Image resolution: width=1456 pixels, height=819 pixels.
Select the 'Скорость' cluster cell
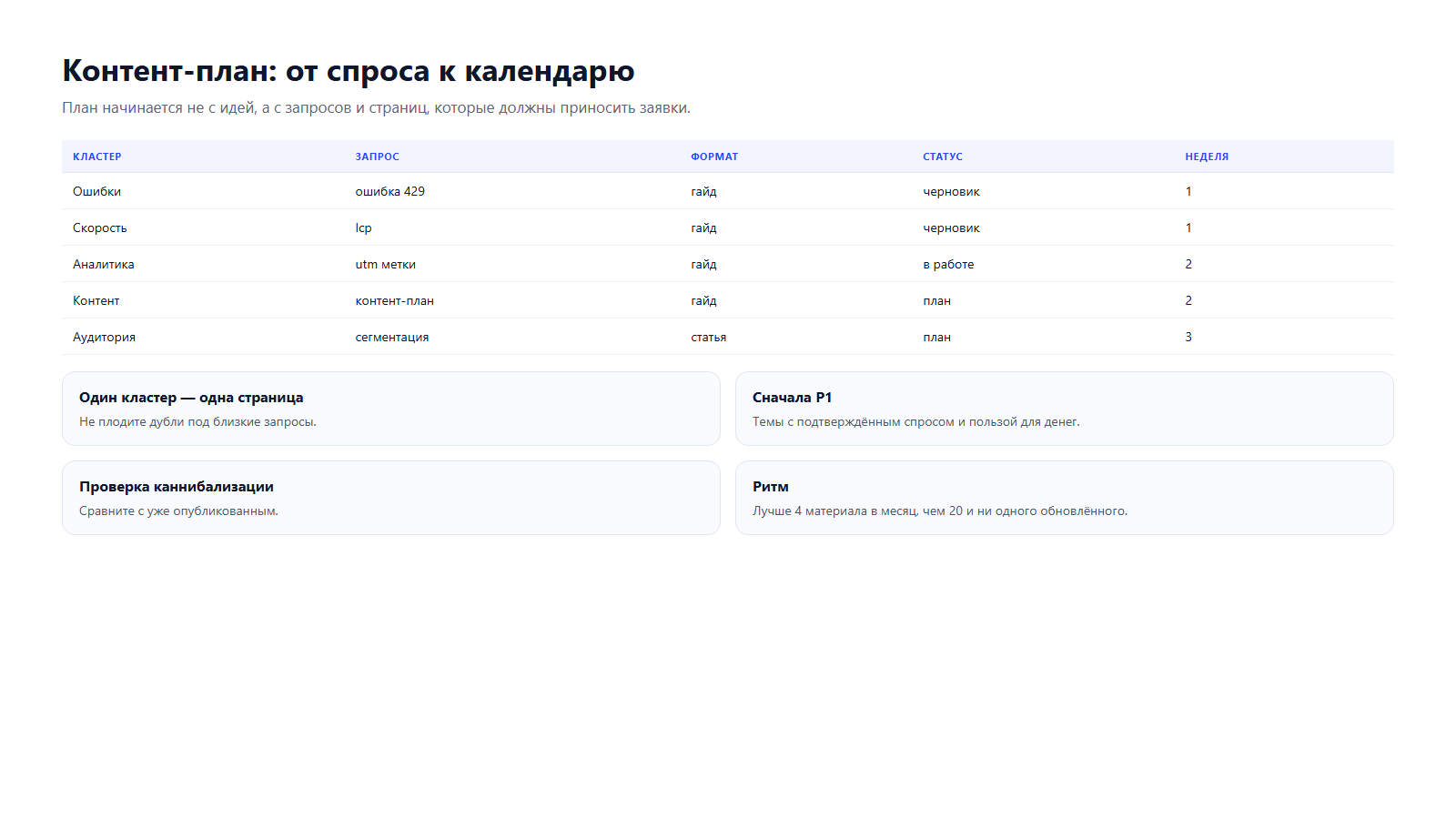100,227
